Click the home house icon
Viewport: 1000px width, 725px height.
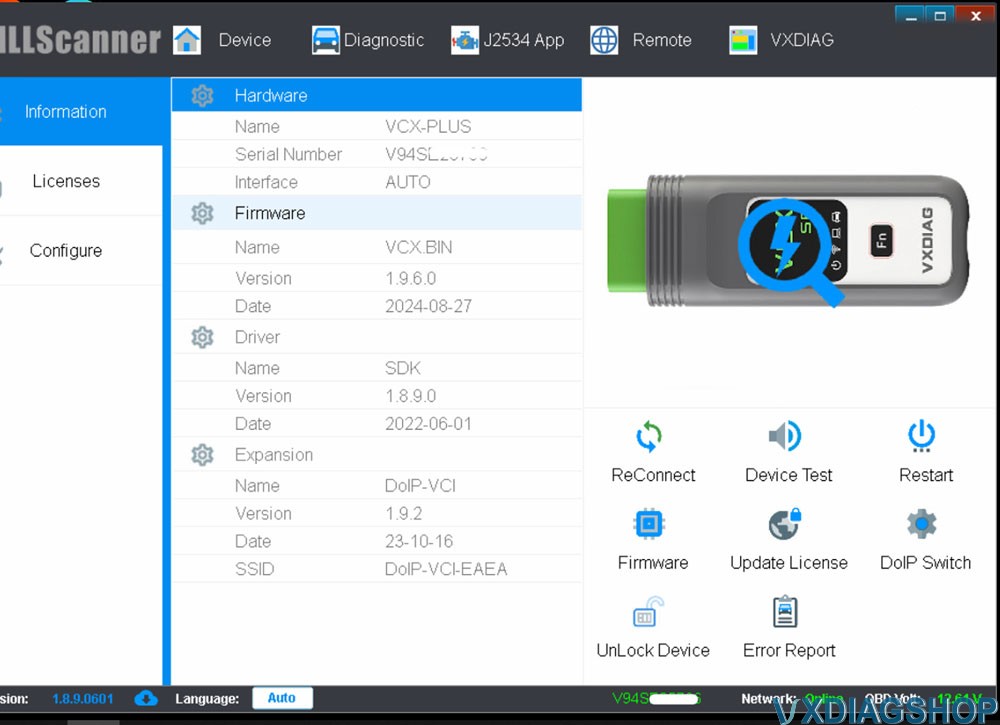pos(187,40)
